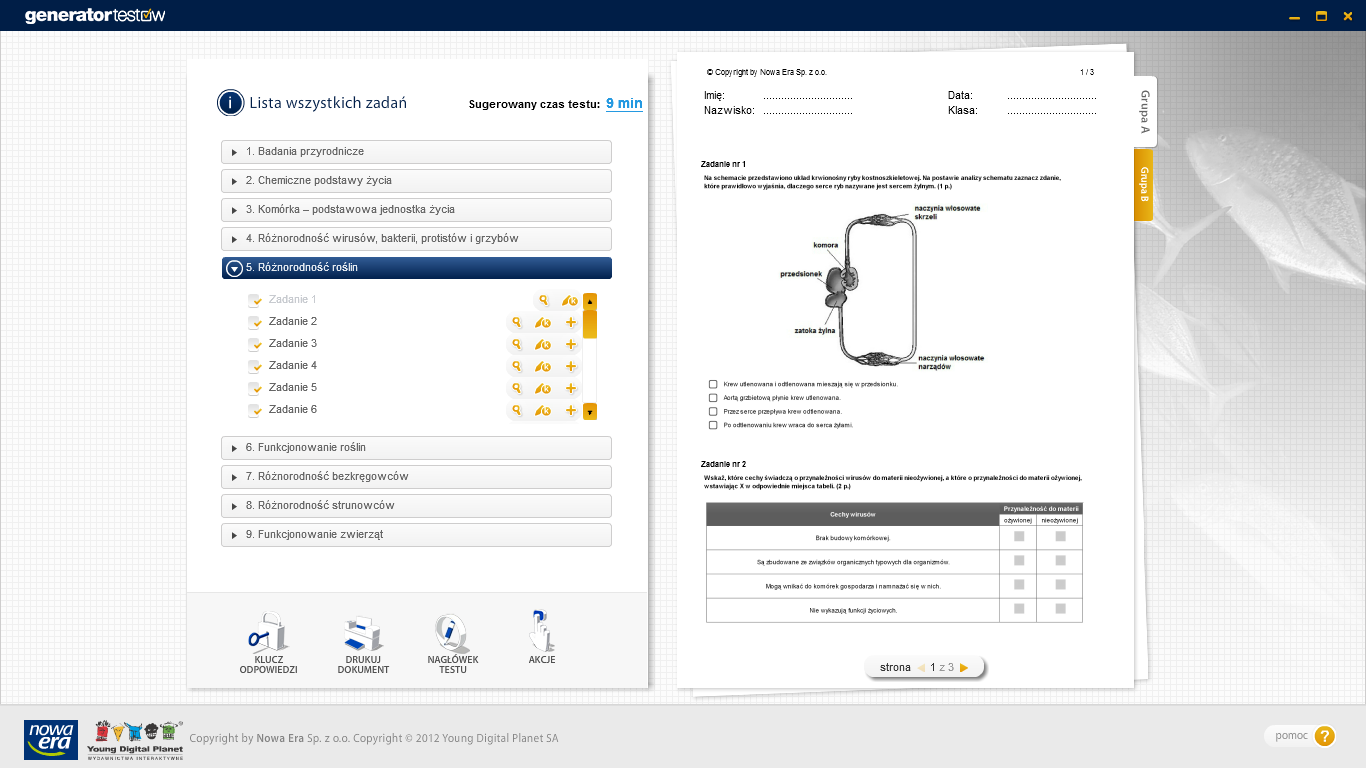
Task: Check 'Krew utlenowana i odtlenowana mieszają się' answer box
Action: point(713,384)
